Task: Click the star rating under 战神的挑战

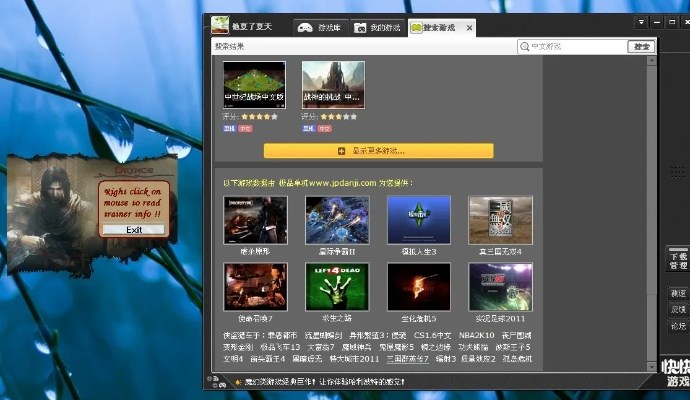Action: [x=339, y=117]
